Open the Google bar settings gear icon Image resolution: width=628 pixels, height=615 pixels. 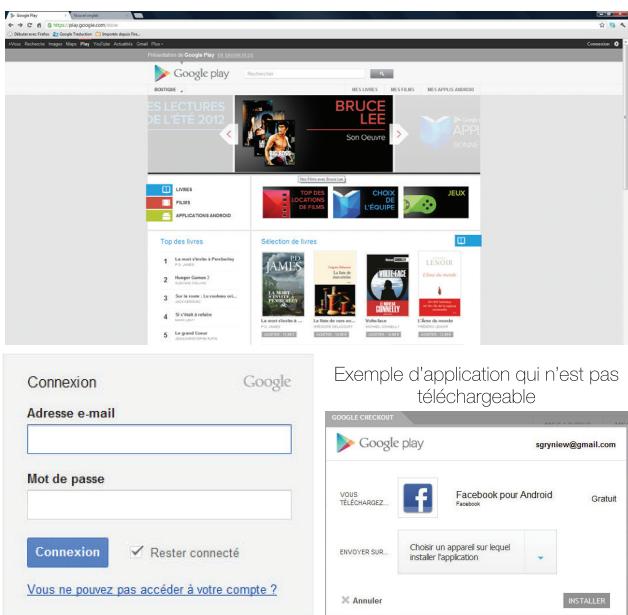pyautogui.click(x=616, y=44)
